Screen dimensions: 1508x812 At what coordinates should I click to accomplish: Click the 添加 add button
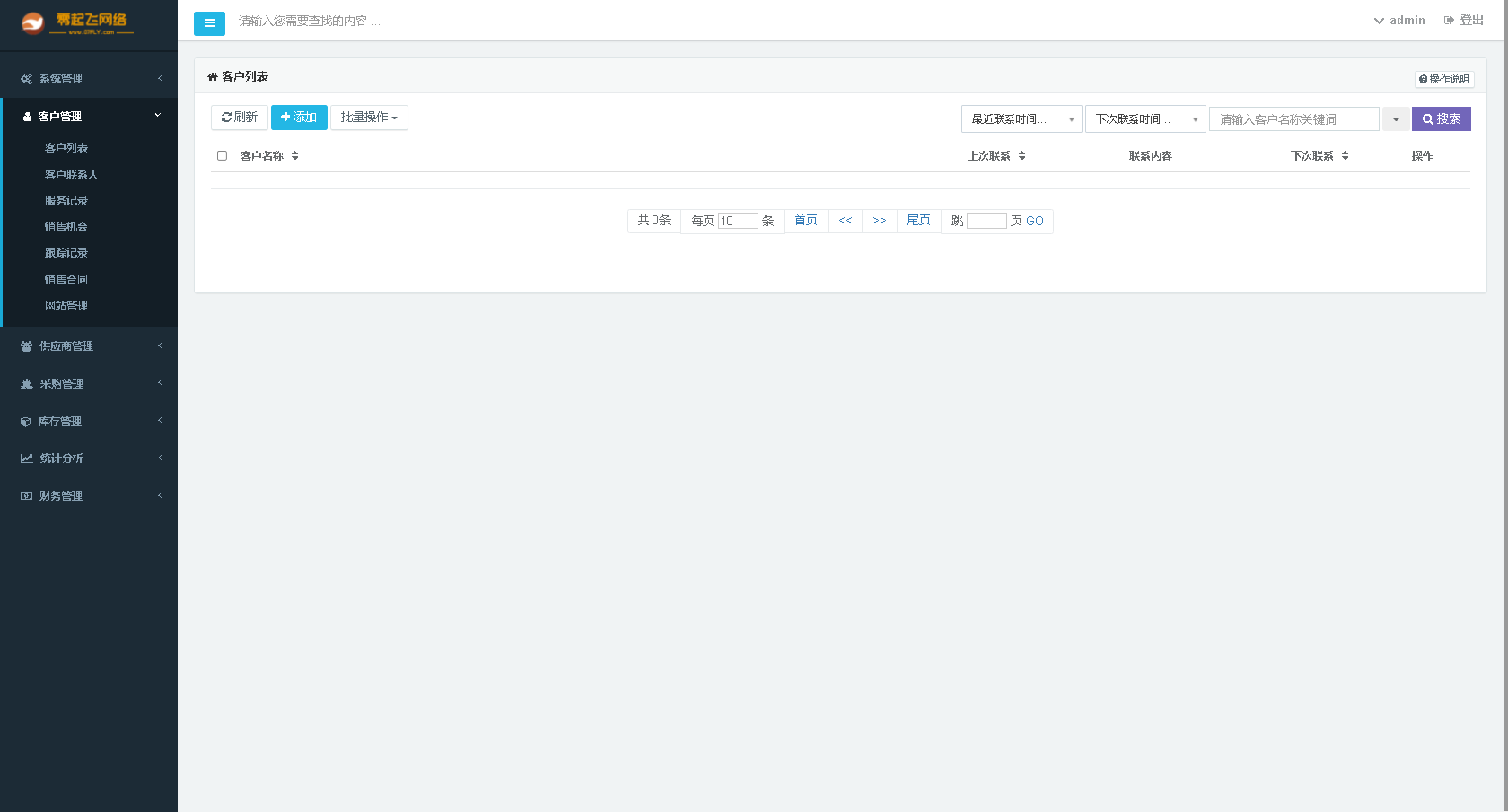(x=299, y=118)
